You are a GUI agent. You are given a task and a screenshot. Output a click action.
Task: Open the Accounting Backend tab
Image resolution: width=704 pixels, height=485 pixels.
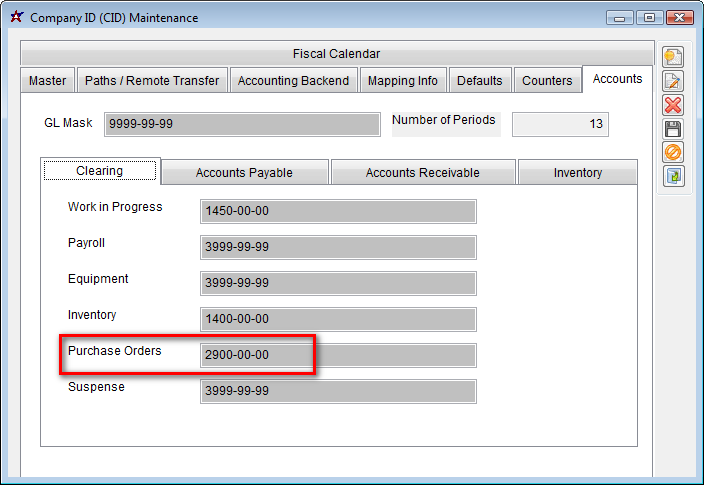[x=293, y=81]
